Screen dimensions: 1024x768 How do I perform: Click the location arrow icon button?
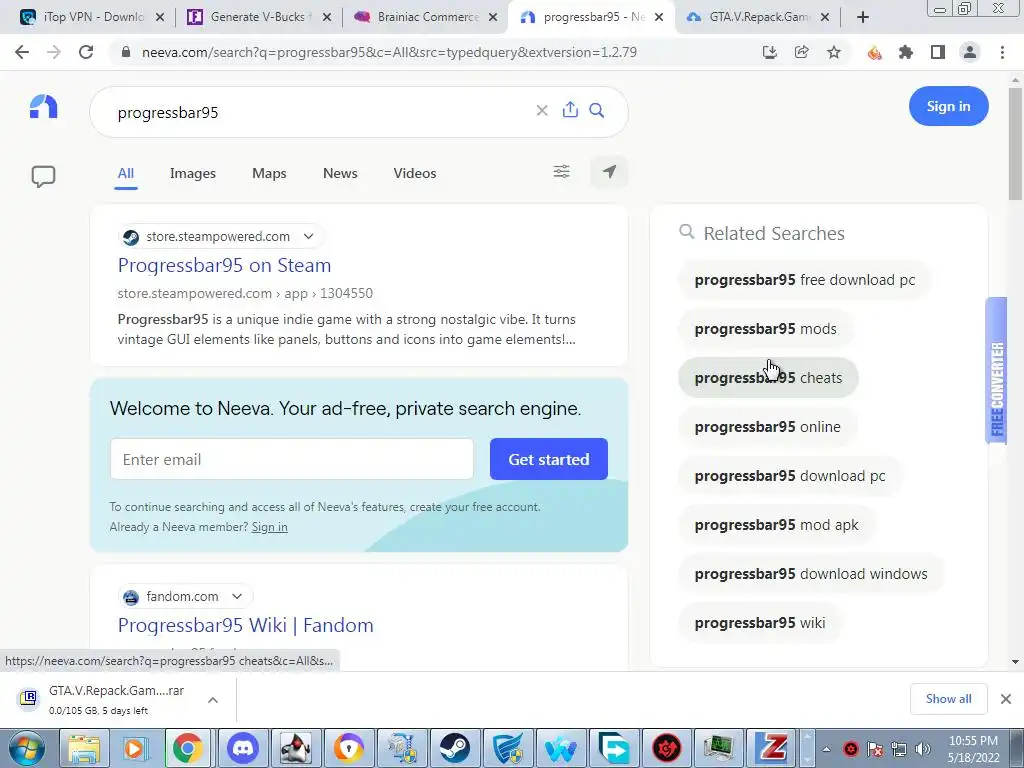[609, 172]
